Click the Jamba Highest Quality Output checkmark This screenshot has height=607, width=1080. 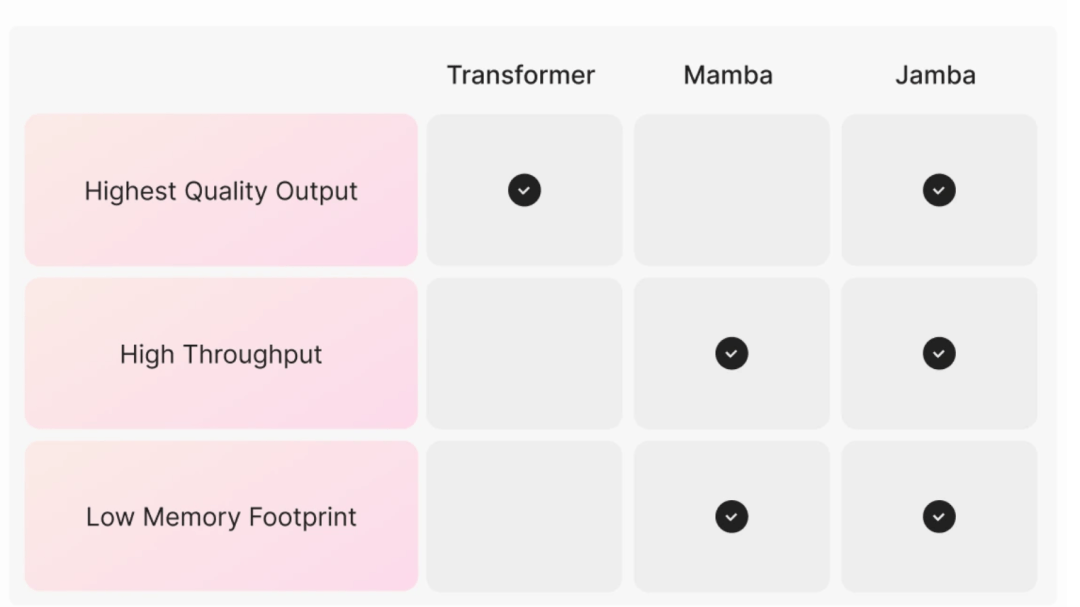pyautogui.click(x=938, y=190)
